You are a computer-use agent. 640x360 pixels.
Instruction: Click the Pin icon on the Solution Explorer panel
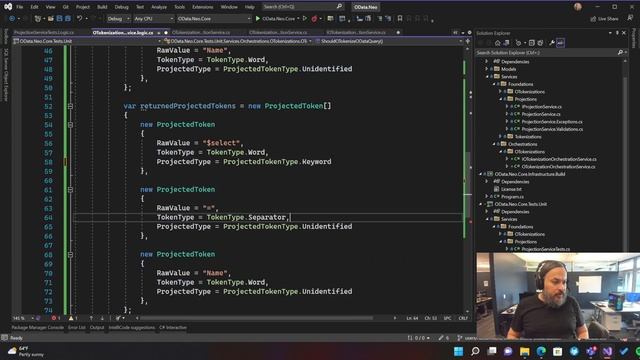click(617, 33)
